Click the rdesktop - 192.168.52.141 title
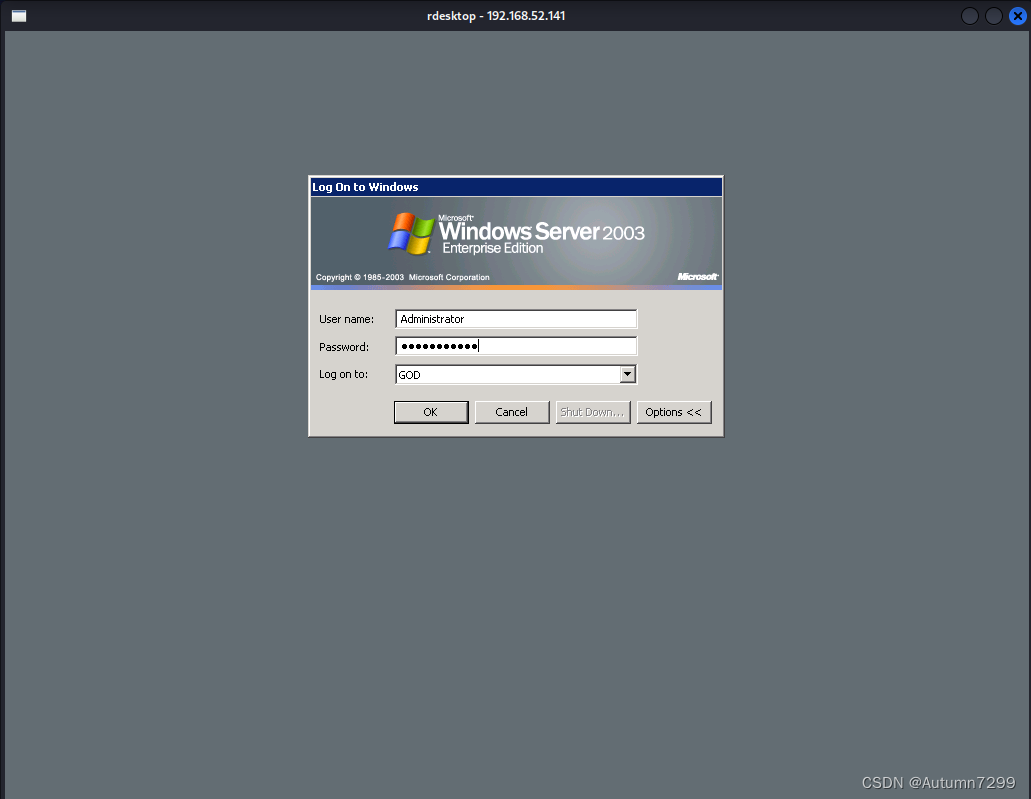The height and width of the screenshot is (799, 1031). pos(496,16)
